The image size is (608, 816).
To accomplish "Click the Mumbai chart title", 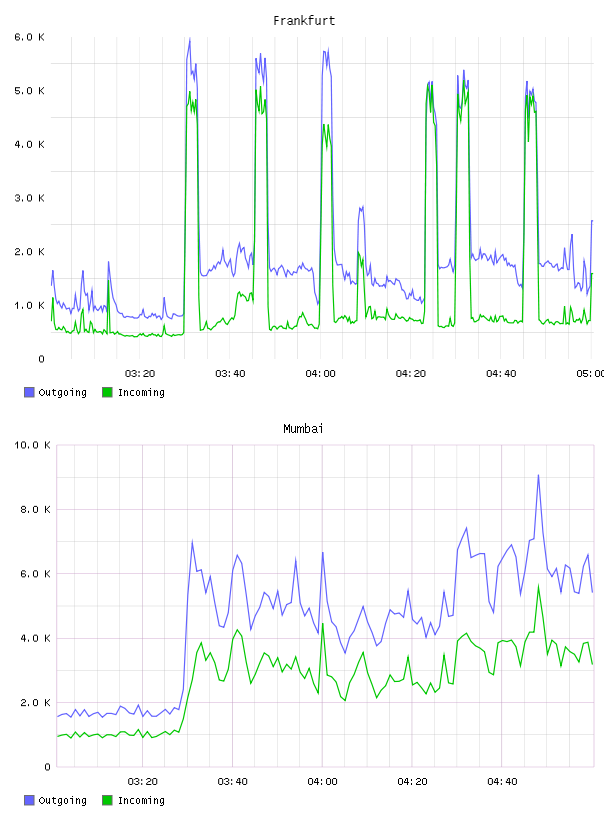I will pos(303,429).
